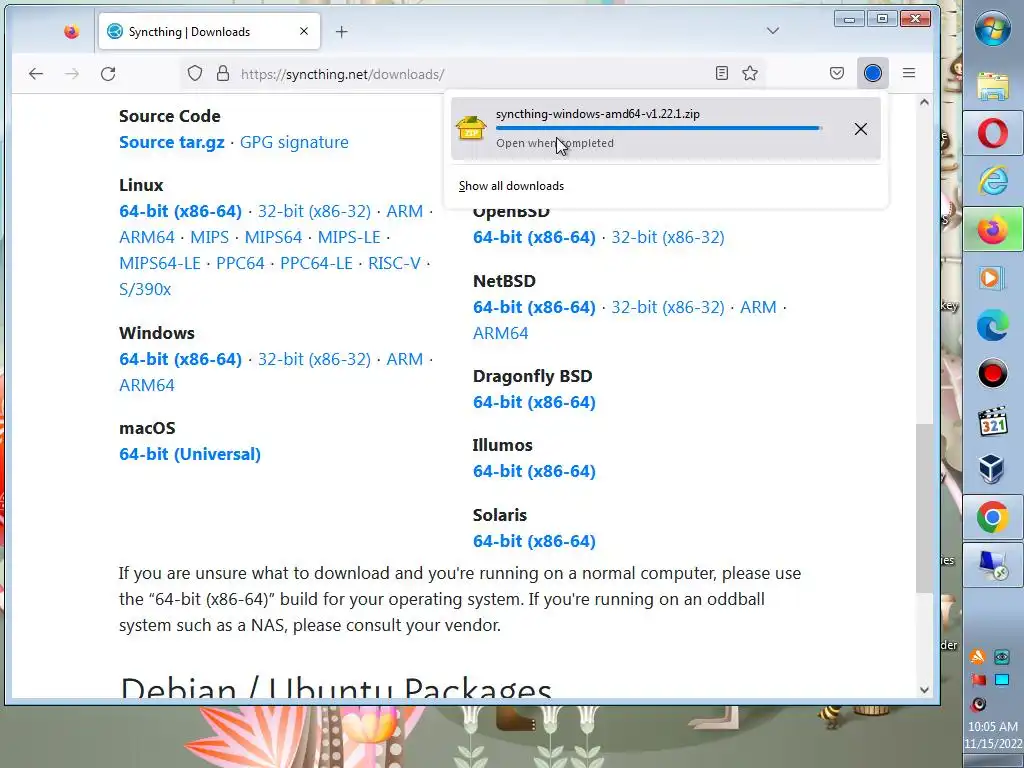Go back with the browser back arrow
Screen dimensions: 1024x768
pyautogui.click(x=36, y=74)
